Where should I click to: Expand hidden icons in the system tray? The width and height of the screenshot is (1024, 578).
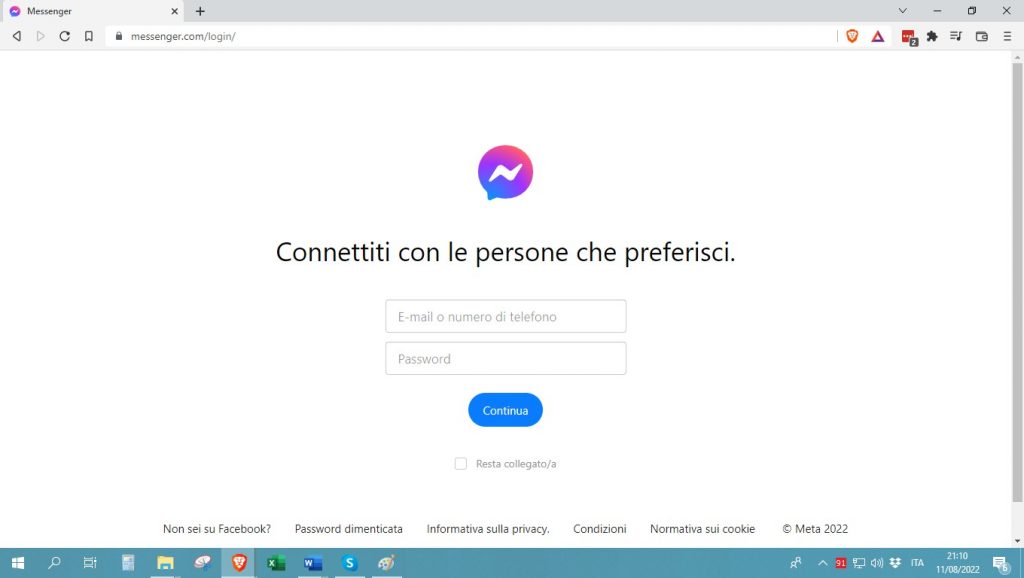pos(823,563)
